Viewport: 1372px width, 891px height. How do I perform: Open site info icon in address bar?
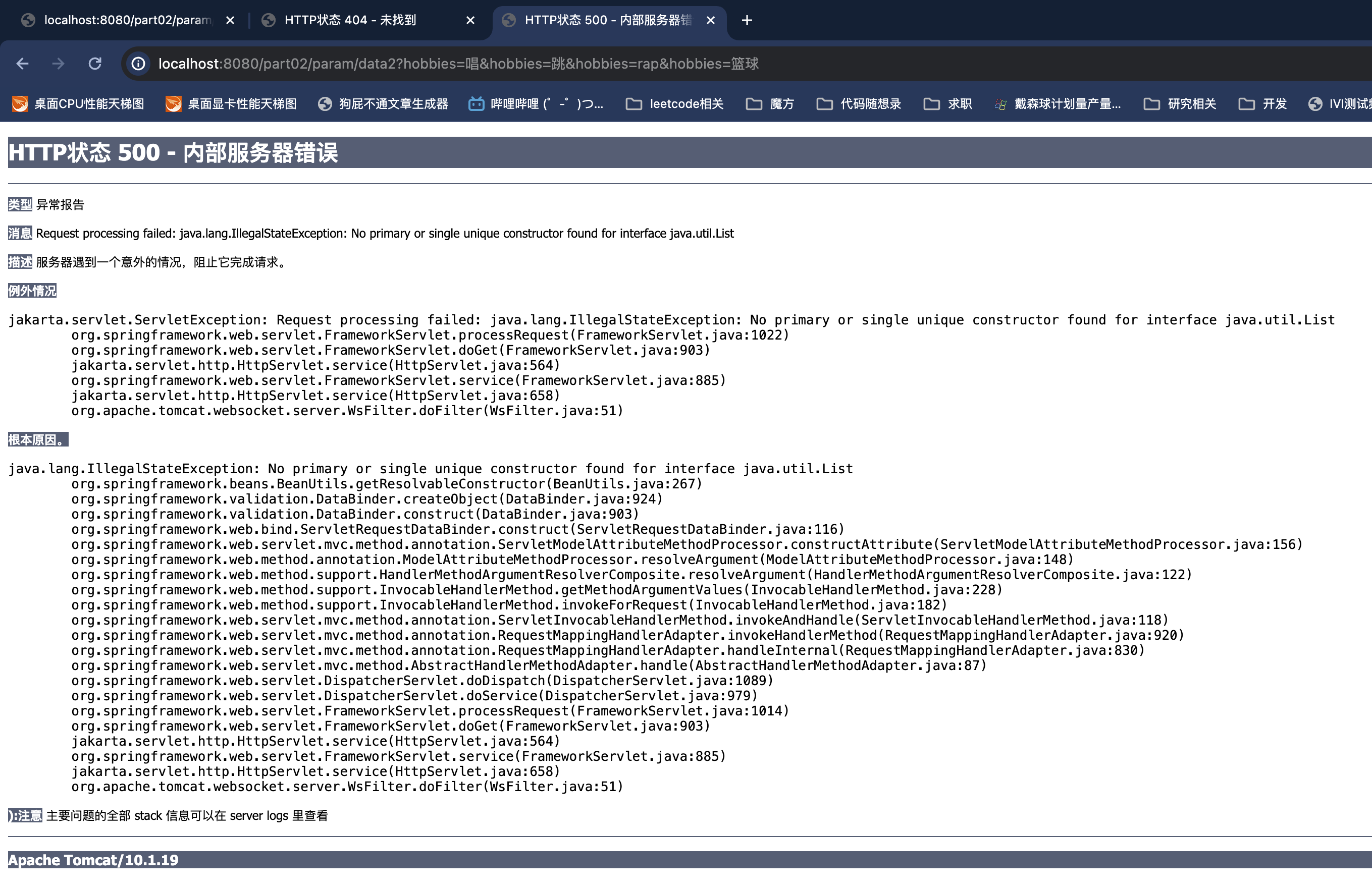[x=138, y=64]
